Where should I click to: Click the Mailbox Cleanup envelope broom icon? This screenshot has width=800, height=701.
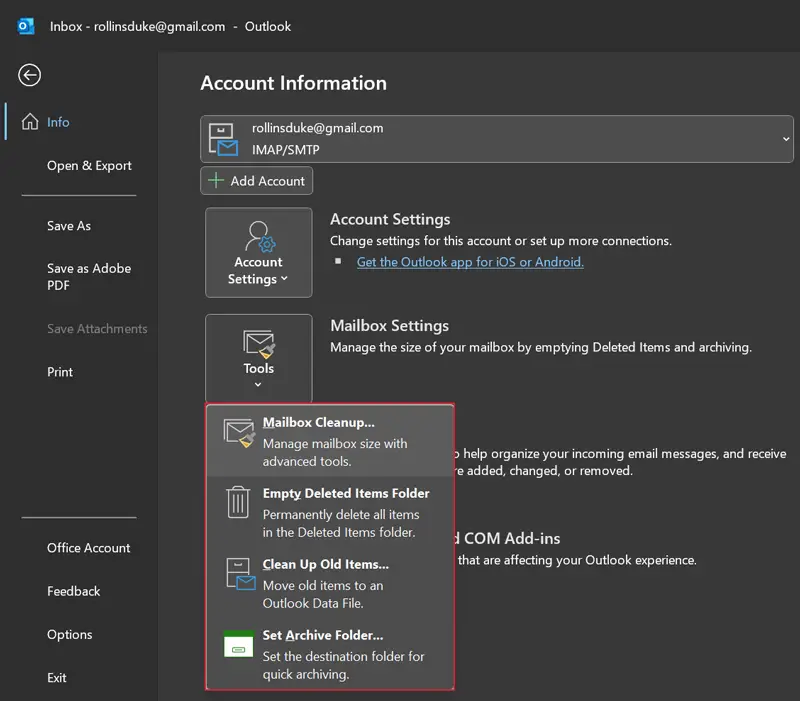(x=239, y=433)
